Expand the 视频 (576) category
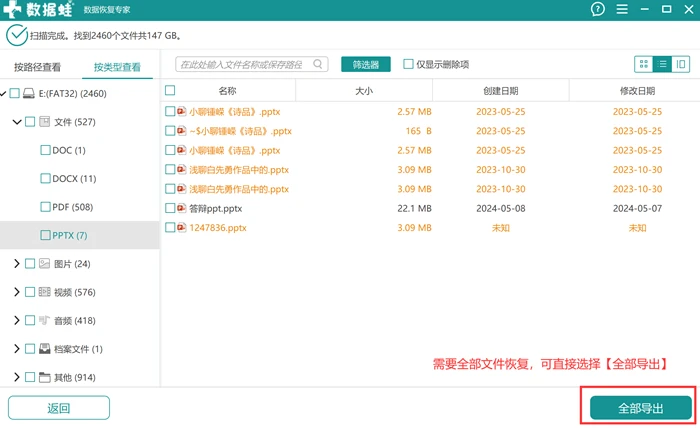 tap(17, 292)
